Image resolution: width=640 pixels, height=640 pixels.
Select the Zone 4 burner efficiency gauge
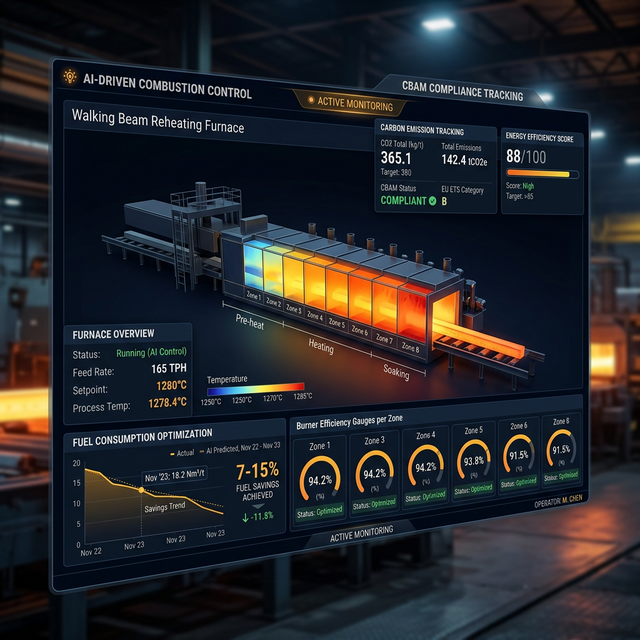pos(426,466)
